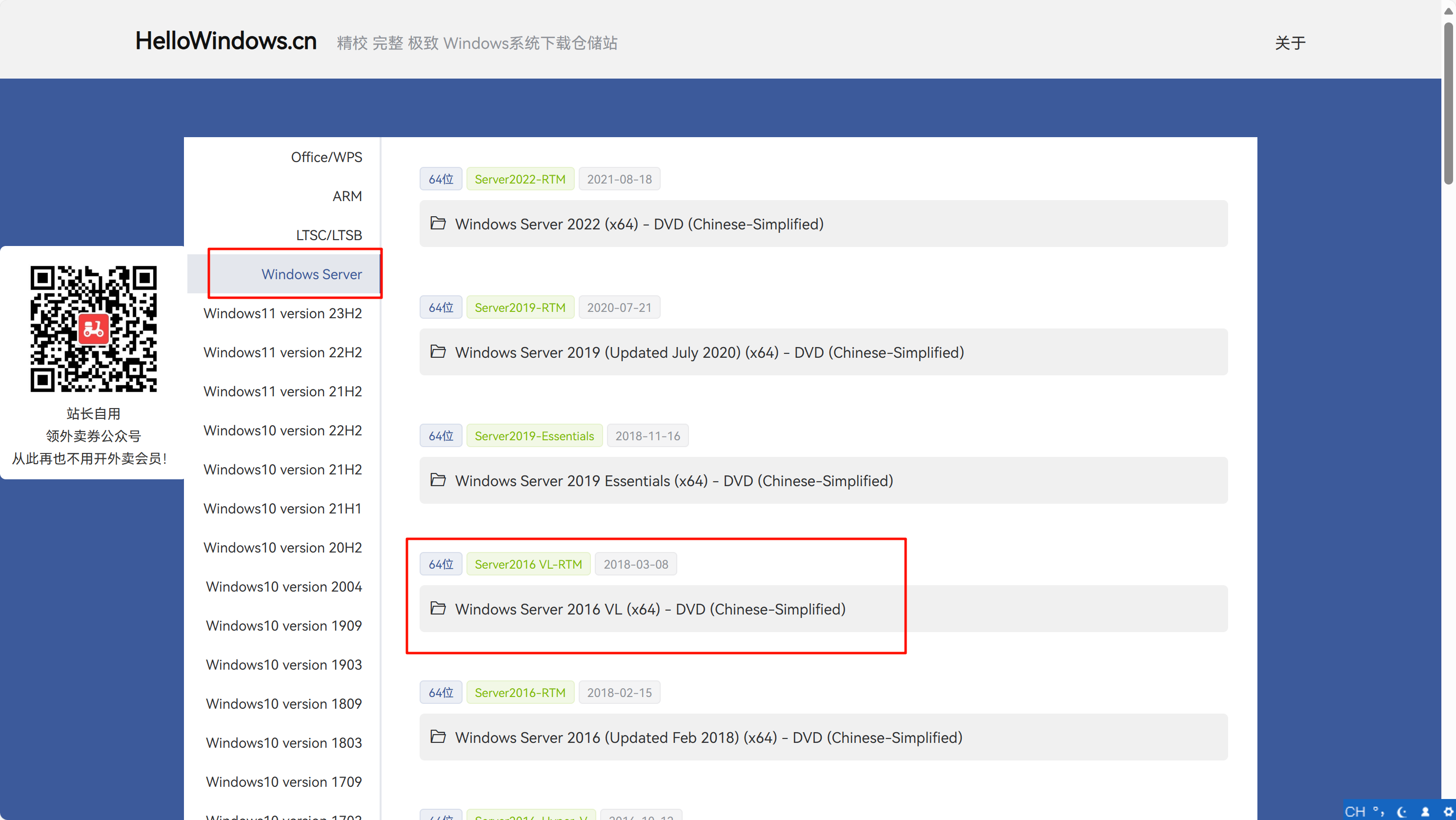Click 64位 tag next to Server2019-RTM

point(441,307)
